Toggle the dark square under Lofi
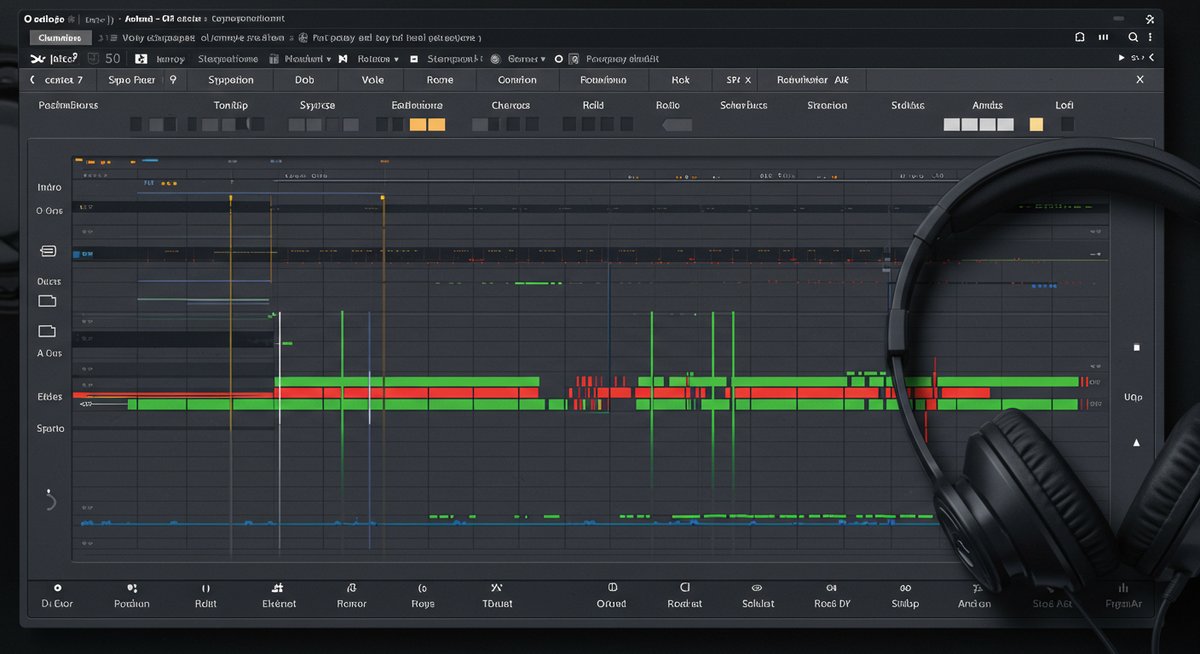The height and width of the screenshot is (654, 1200). coord(1067,125)
